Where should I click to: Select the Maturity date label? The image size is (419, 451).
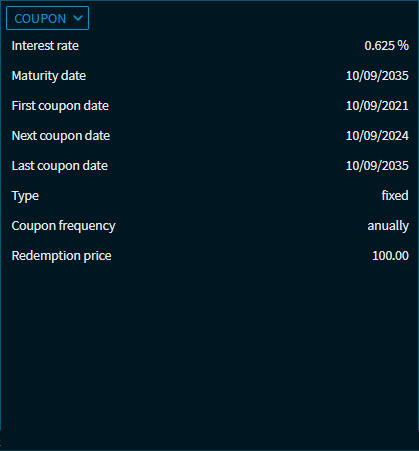pyautogui.click(x=49, y=76)
